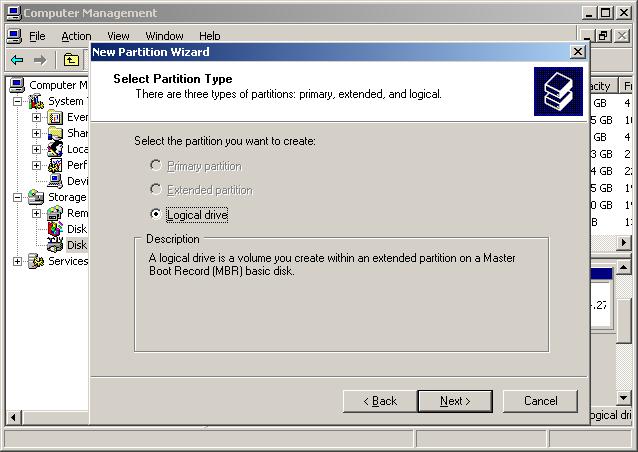Cancel the New Partition Wizard
Viewport: 638px width, 452px height.
(x=540, y=401)
